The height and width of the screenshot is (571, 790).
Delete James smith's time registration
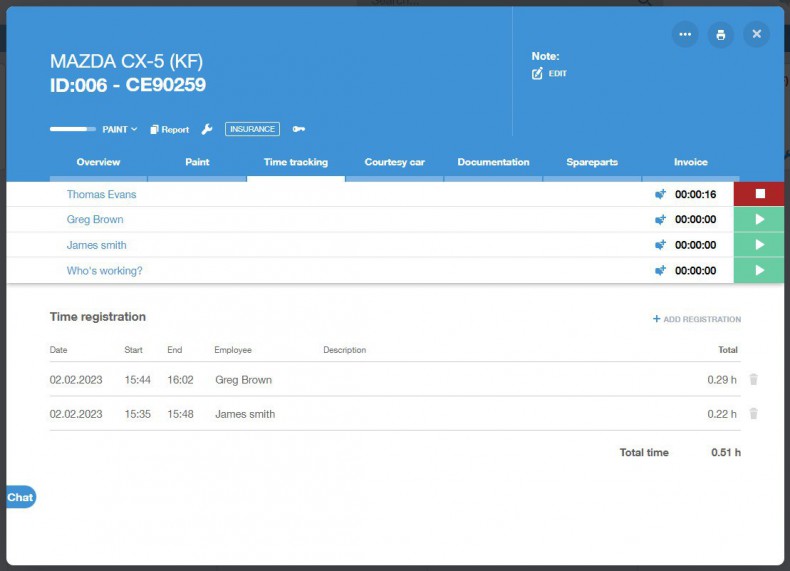(753, 414)
